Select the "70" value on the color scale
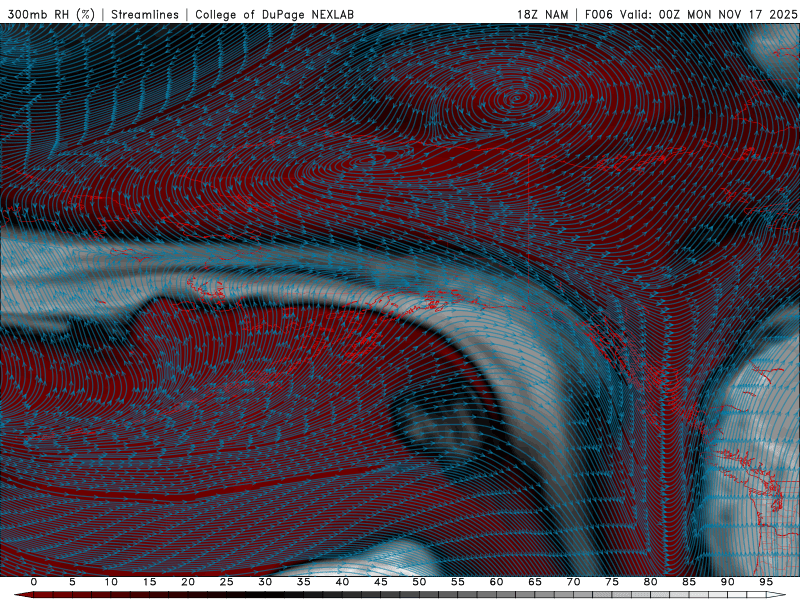 (573, 582)
